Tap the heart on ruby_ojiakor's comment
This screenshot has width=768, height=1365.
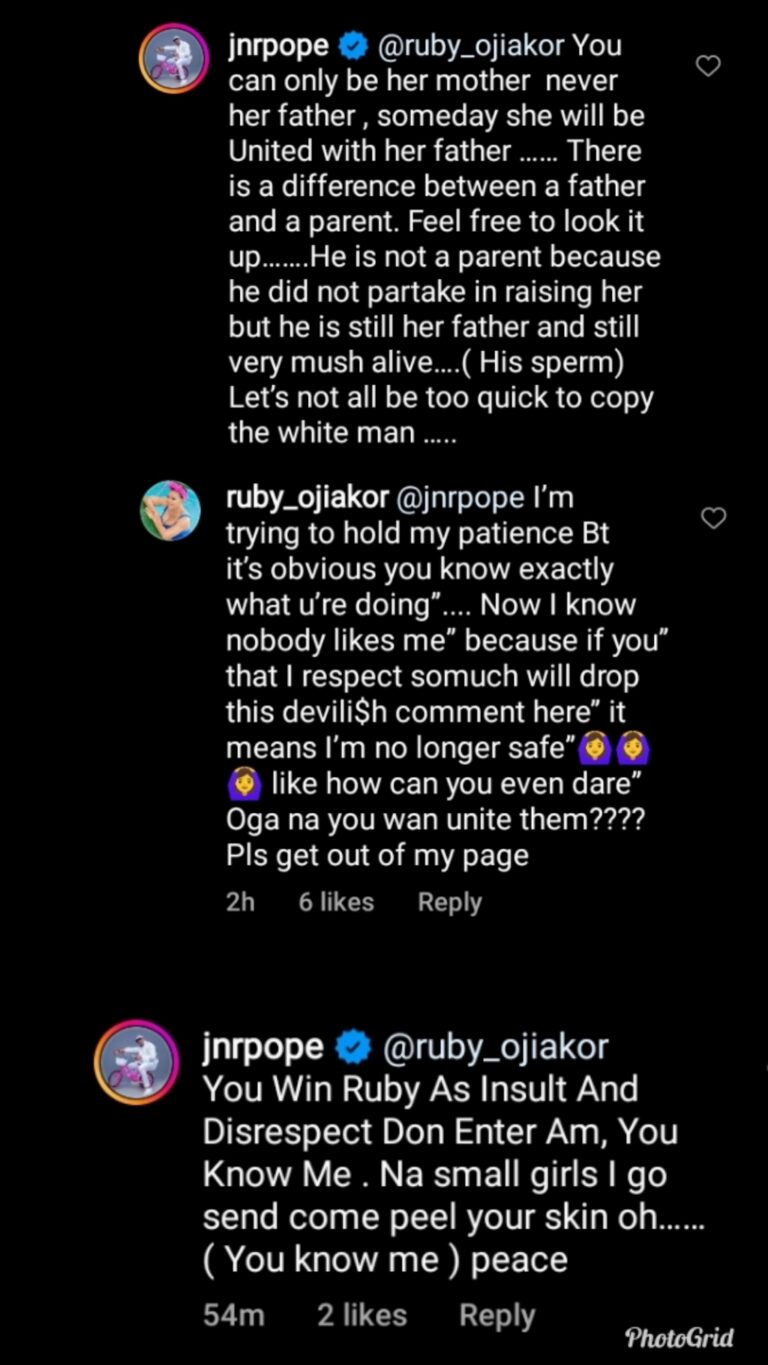712,518
